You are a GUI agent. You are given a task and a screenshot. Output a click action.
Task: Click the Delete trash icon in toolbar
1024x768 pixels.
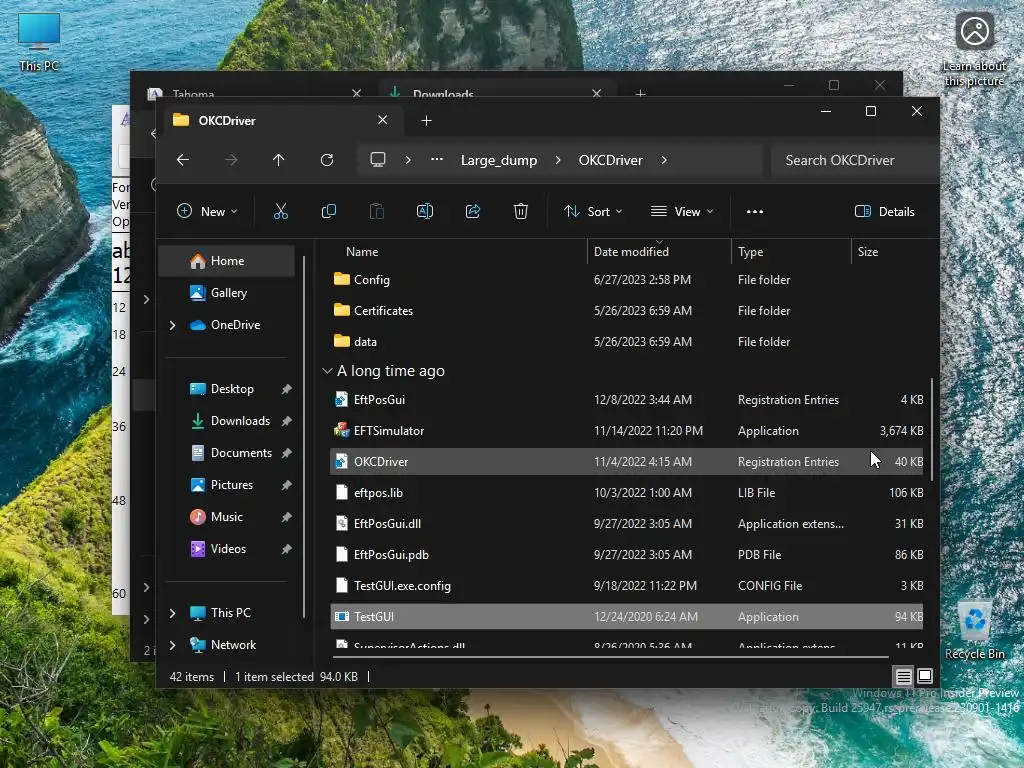pos(520,211)
